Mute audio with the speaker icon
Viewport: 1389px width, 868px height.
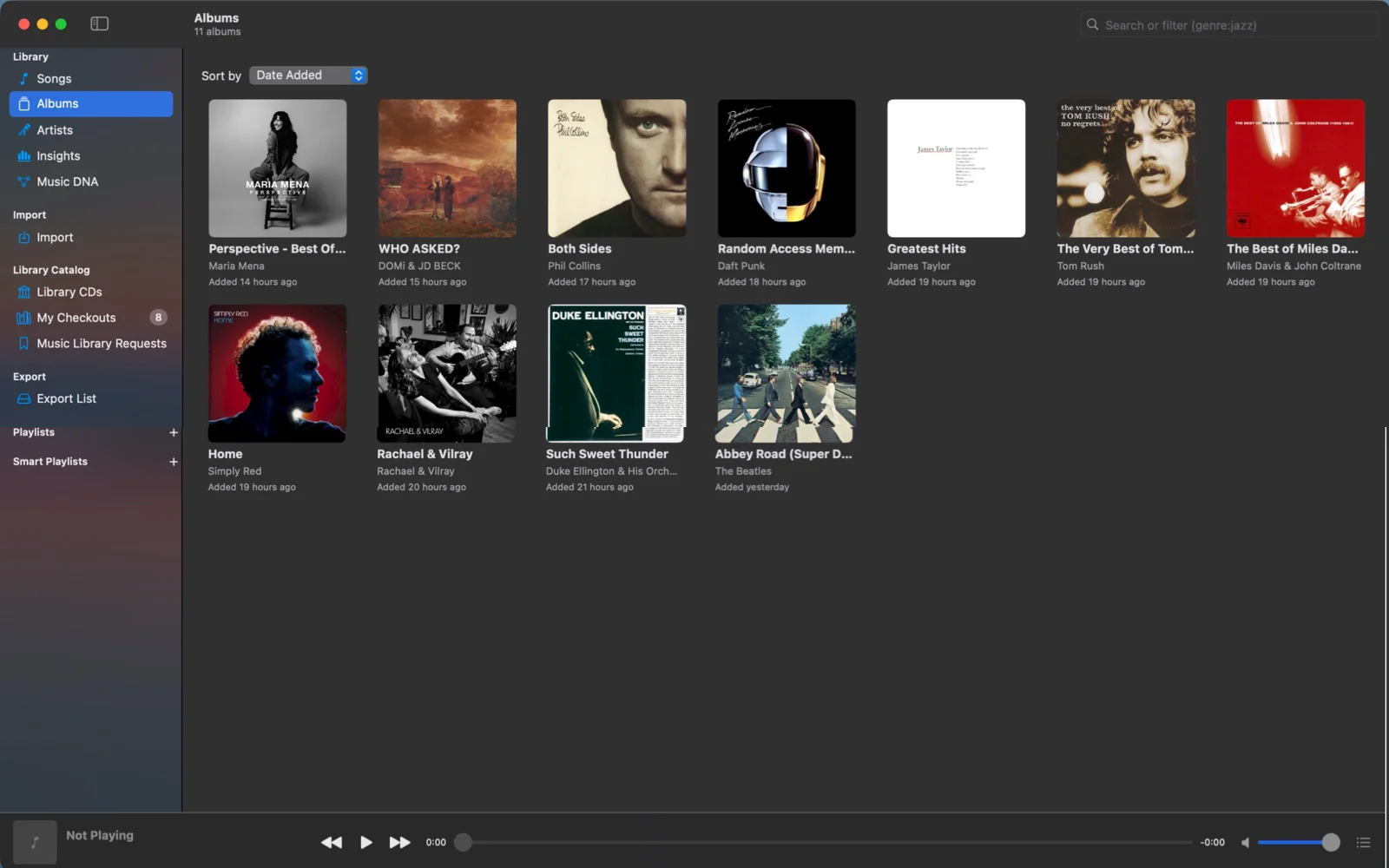tap(1245, 842)
